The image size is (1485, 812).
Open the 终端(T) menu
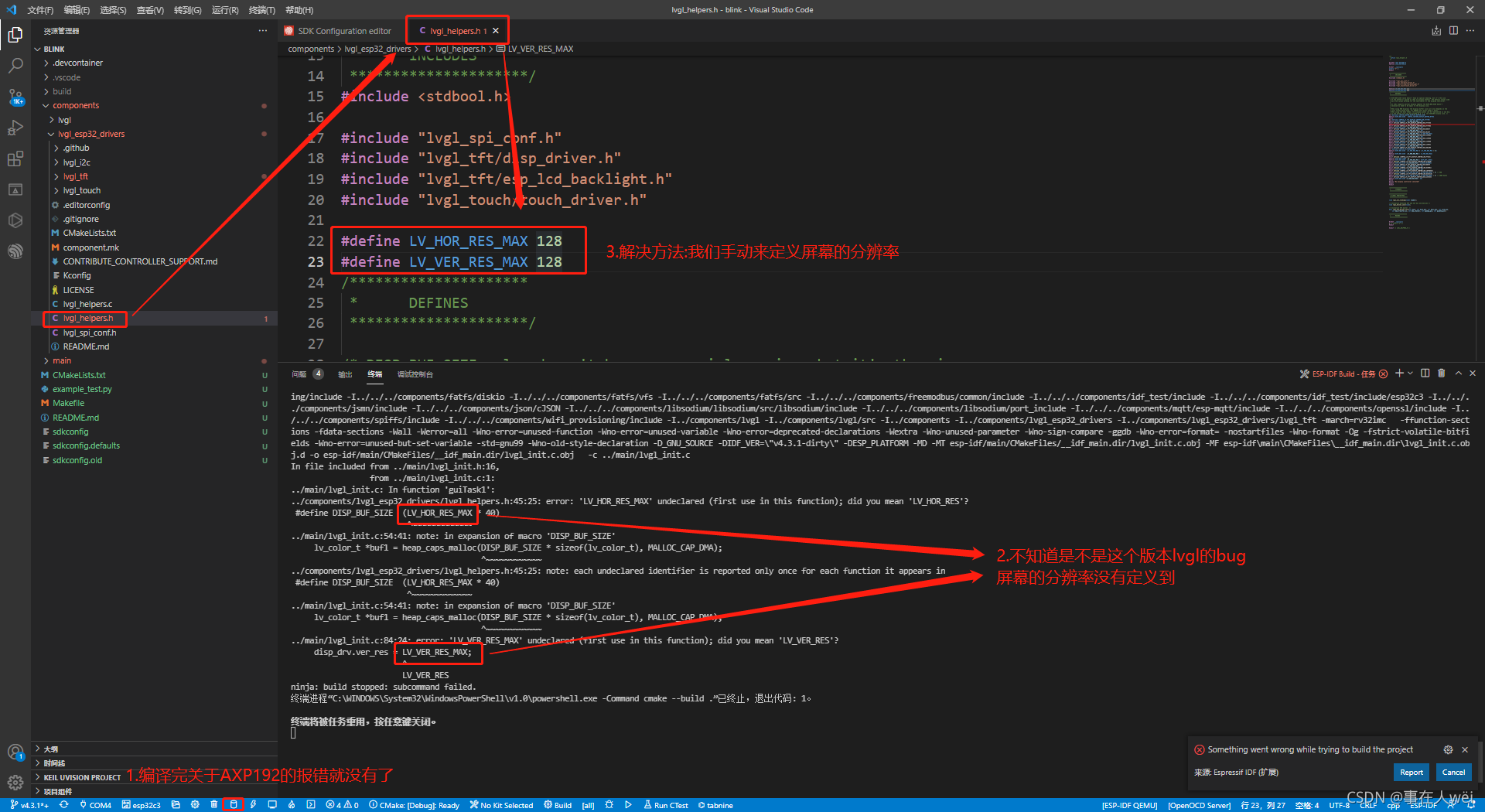click(262, 10)
